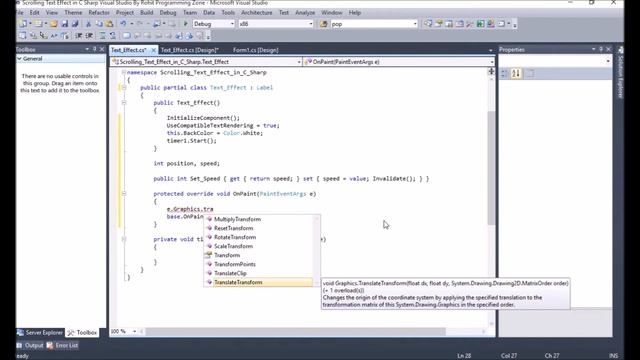The height and width of the screenshot is (360, 640).
Task: Click the New Project toolbar icon
Action: (23, 24)
